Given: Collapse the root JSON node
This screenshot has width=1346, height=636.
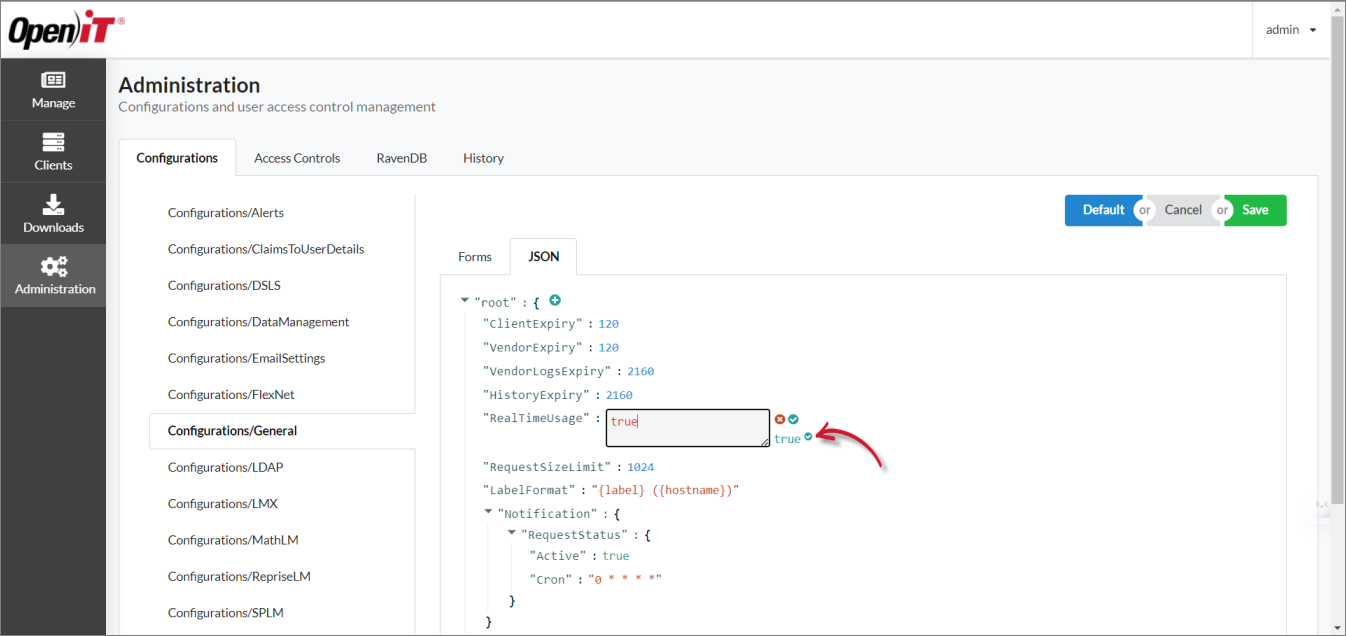Looking at the screenshot, I should pos(464,299).
